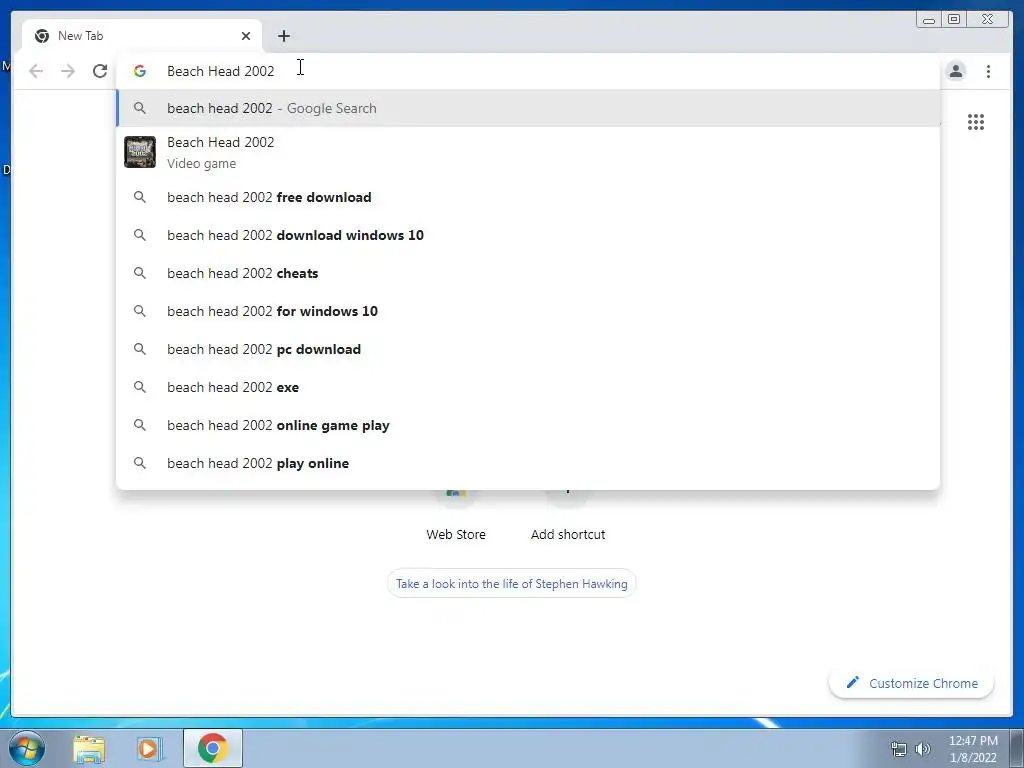Click the Chrome taskbar icon

click(213, 748)
